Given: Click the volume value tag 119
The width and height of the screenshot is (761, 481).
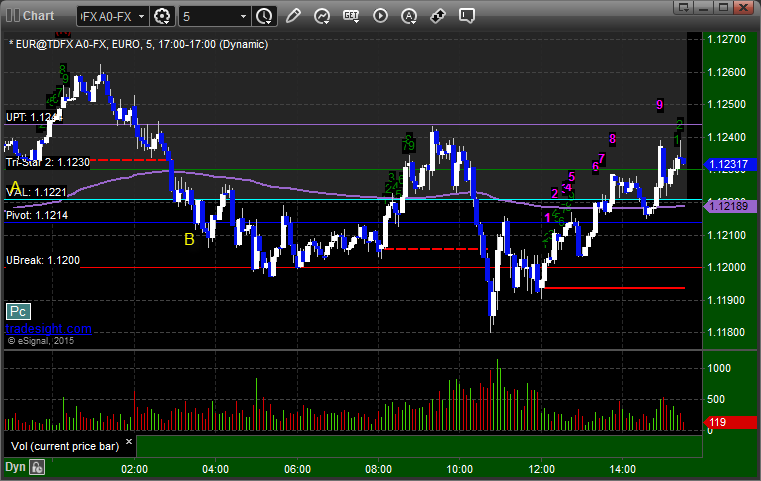Looking at the screenshot, I should point(730,422).
